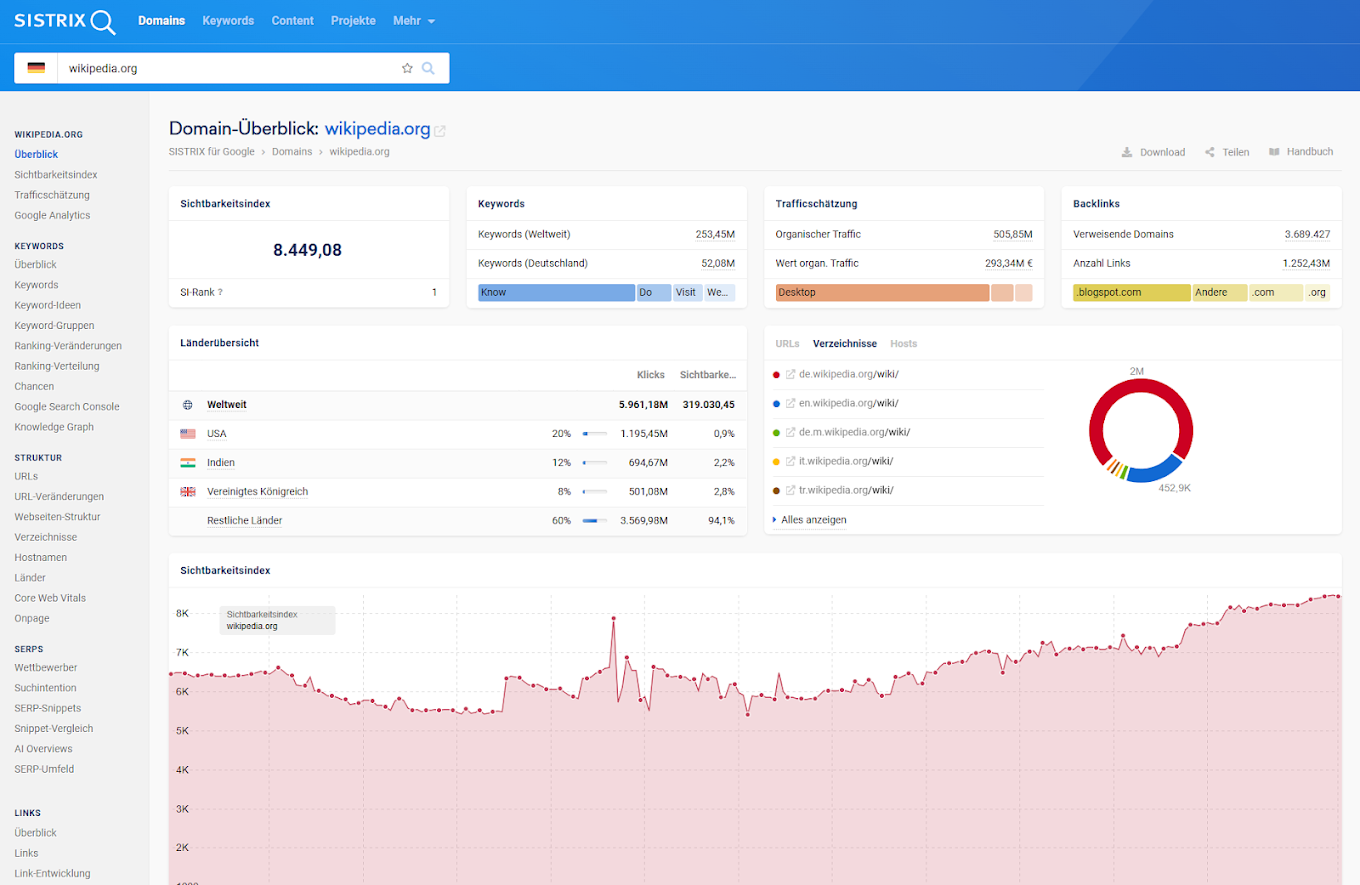1360x885 pixels.
Task: Open external link icon for en.wikipedia.org/wiki/
Action: pyautogui.click(x=790, y=404)
